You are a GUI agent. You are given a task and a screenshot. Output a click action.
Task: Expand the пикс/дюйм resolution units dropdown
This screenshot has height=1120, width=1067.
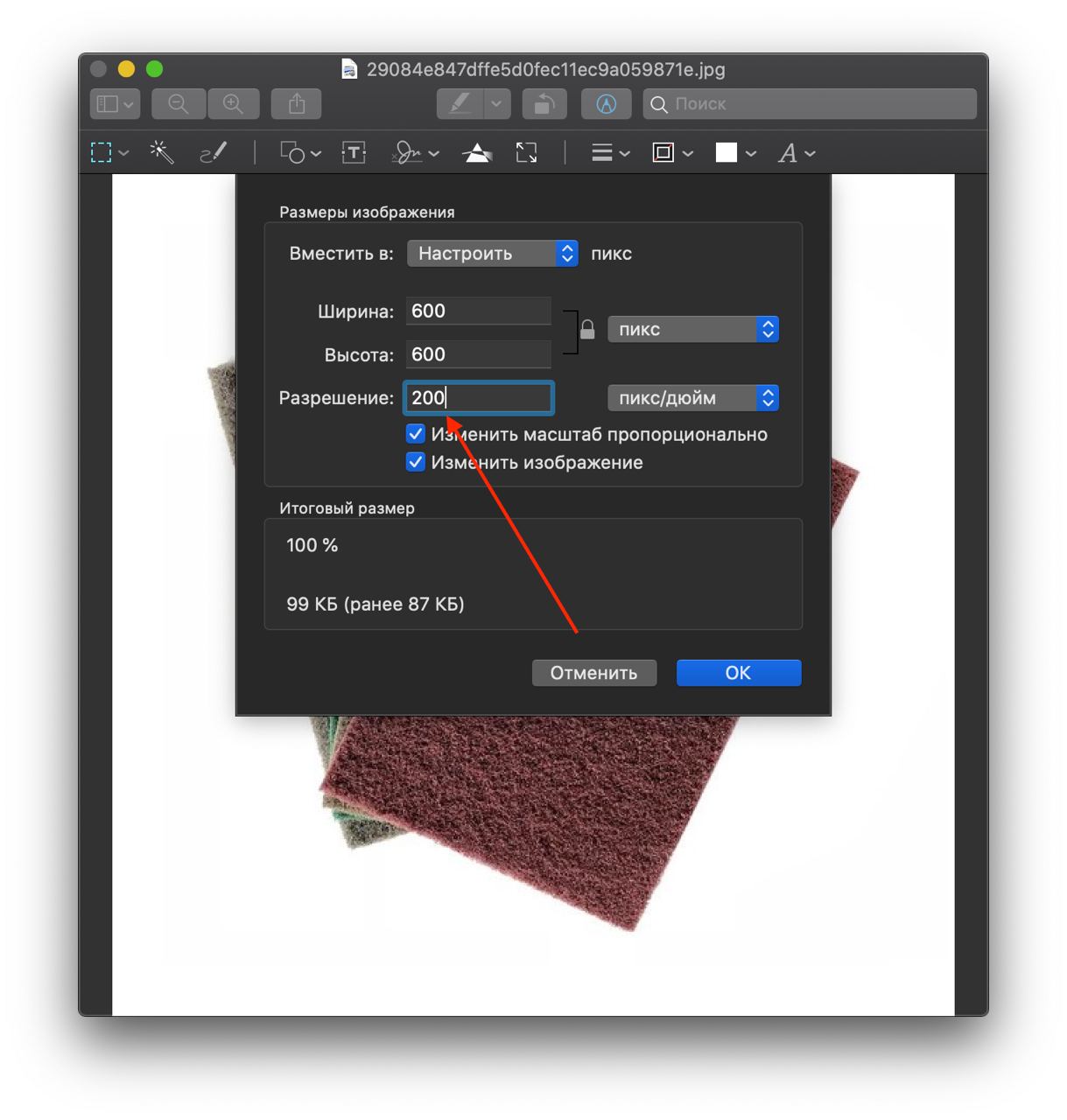pyautogui.click(x=693, y=397)
